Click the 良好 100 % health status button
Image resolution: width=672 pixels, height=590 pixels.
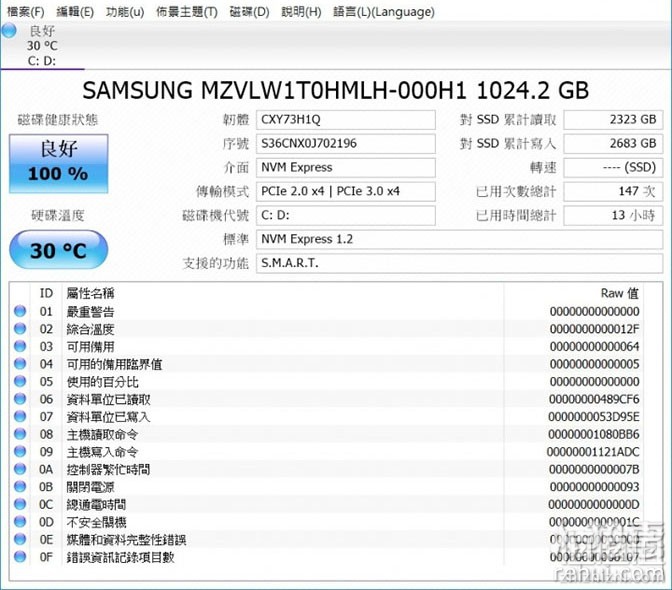(59, 163)
